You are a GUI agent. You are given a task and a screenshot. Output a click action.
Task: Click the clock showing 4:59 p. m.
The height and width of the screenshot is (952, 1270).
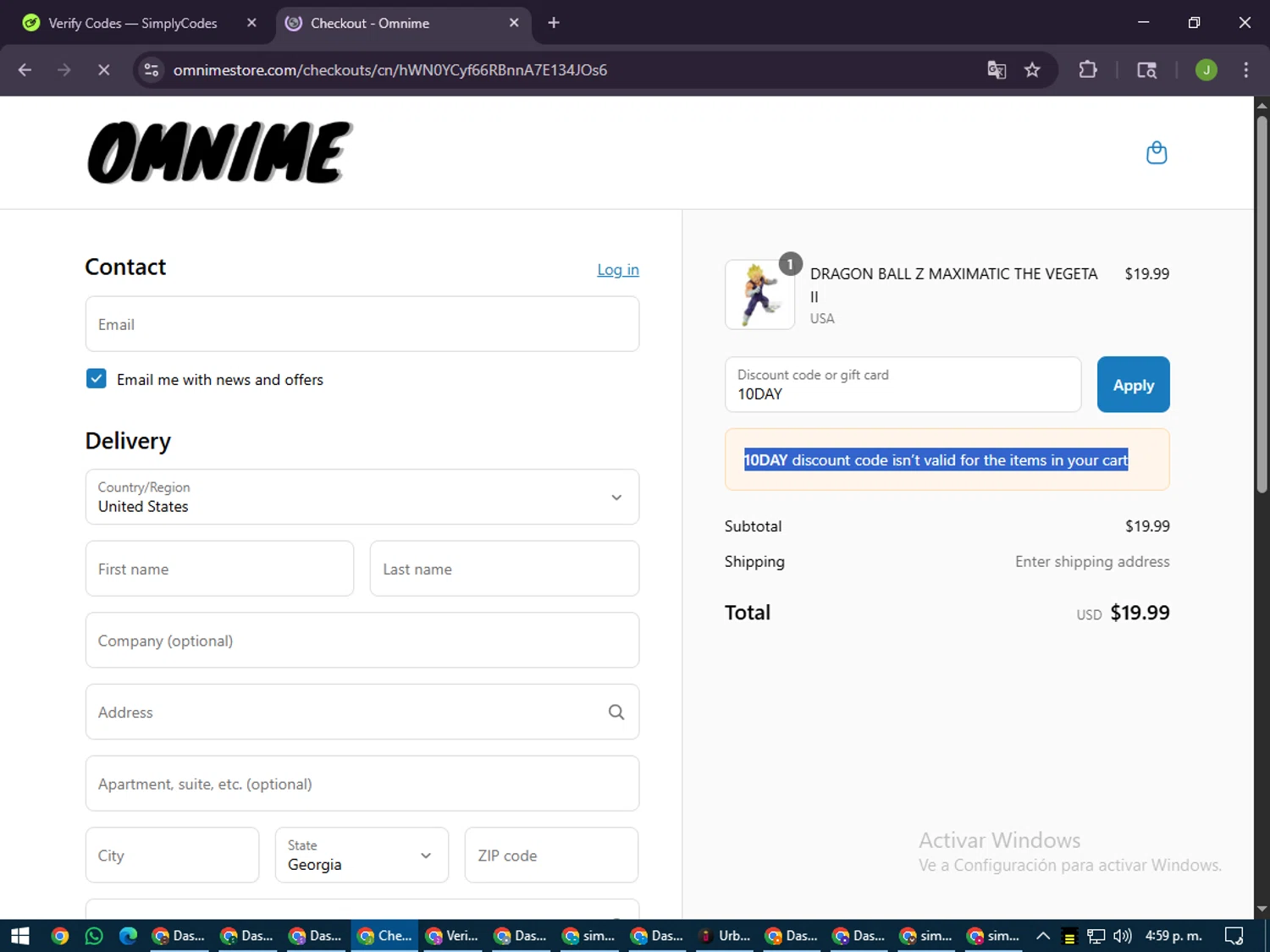(1173, 936)
